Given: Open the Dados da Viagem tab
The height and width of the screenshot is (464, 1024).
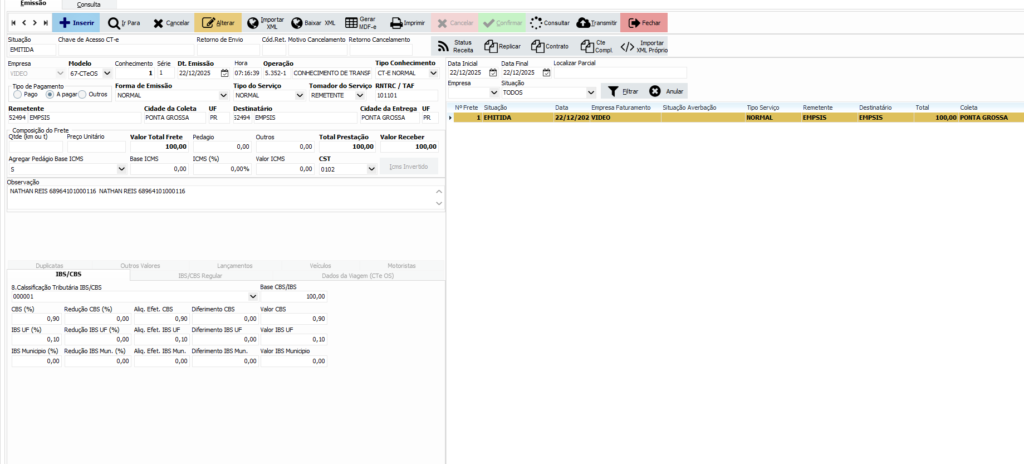Looking at the screenshot, I should click(356, 274).
